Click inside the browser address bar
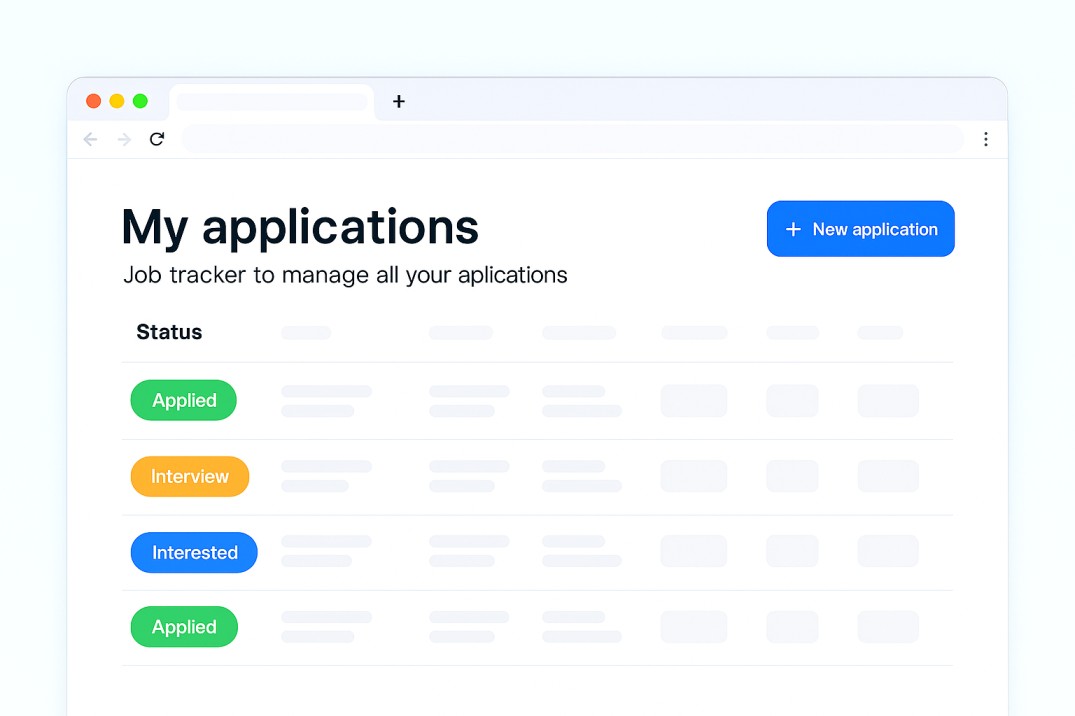The image size is (1075, 716). pyautogui.click(x=570, y=139)
